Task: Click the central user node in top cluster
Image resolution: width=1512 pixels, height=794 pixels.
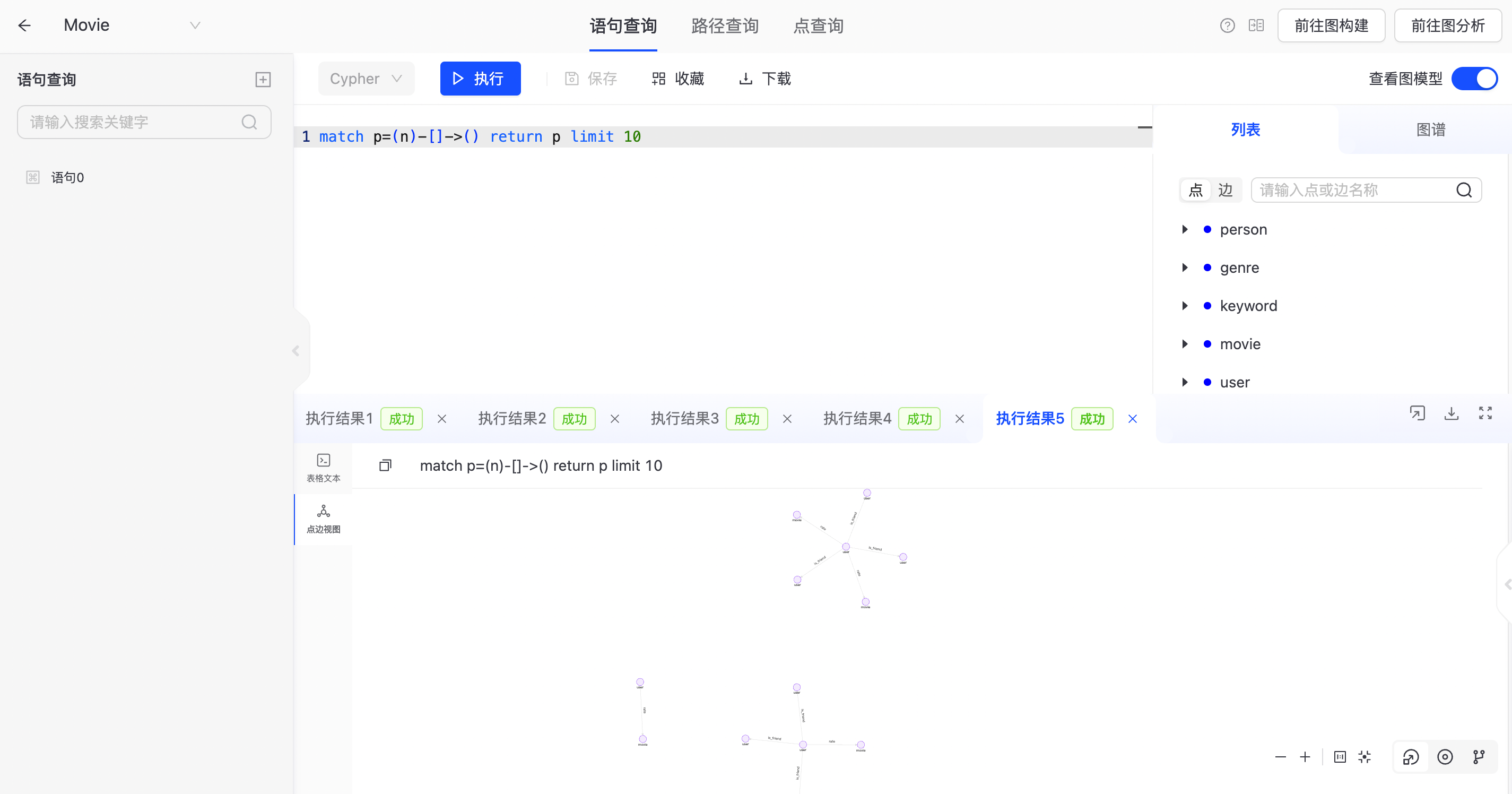Action: point(846,547)
